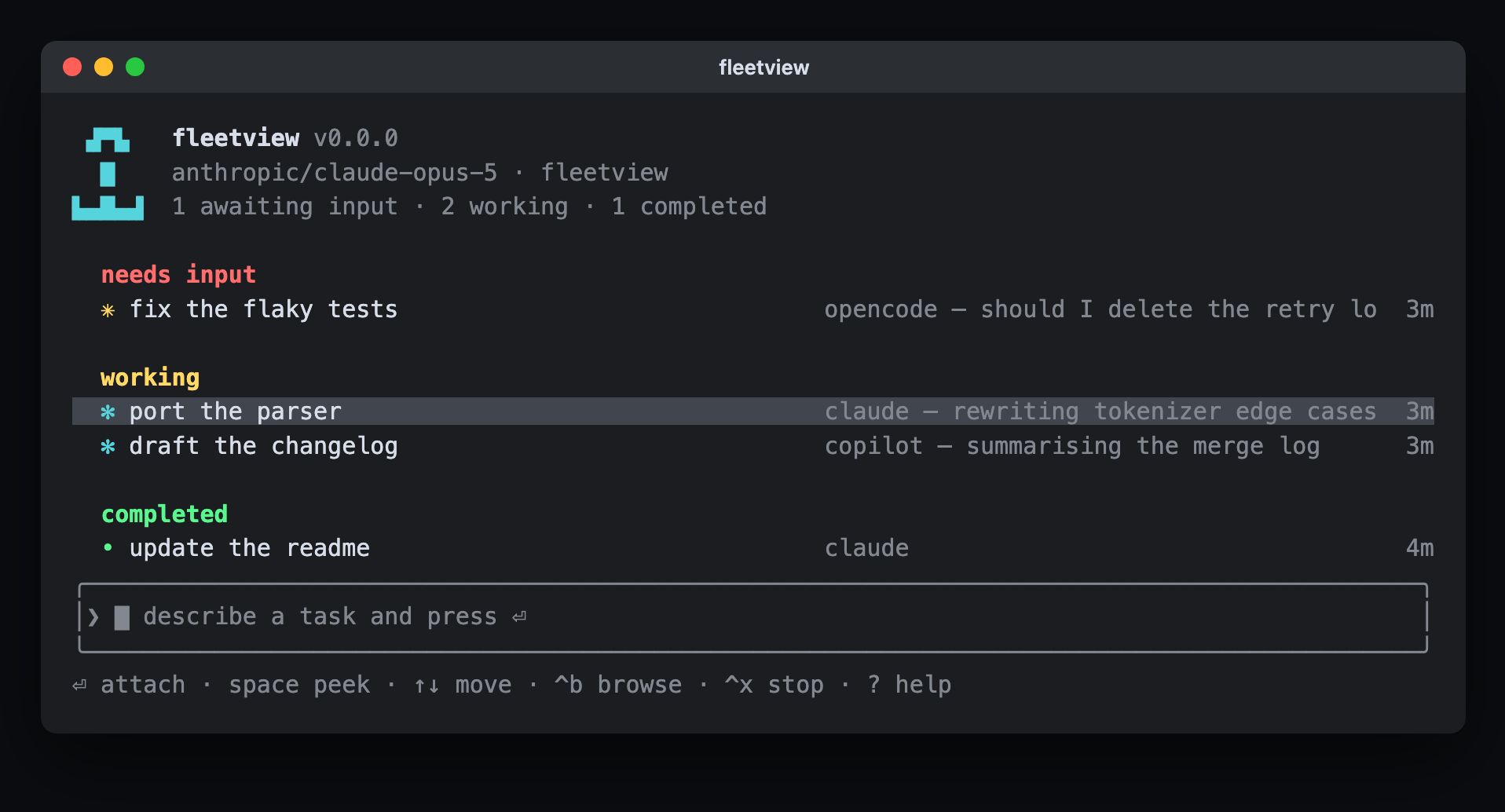Click the return symbol after 'press' in input
Screen dimensions: 1505x812
518,617
